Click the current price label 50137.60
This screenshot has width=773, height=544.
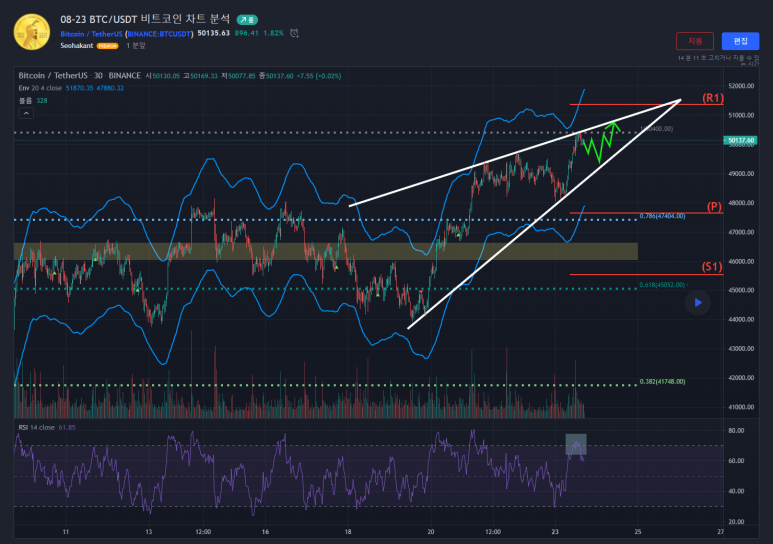(741, 141)
